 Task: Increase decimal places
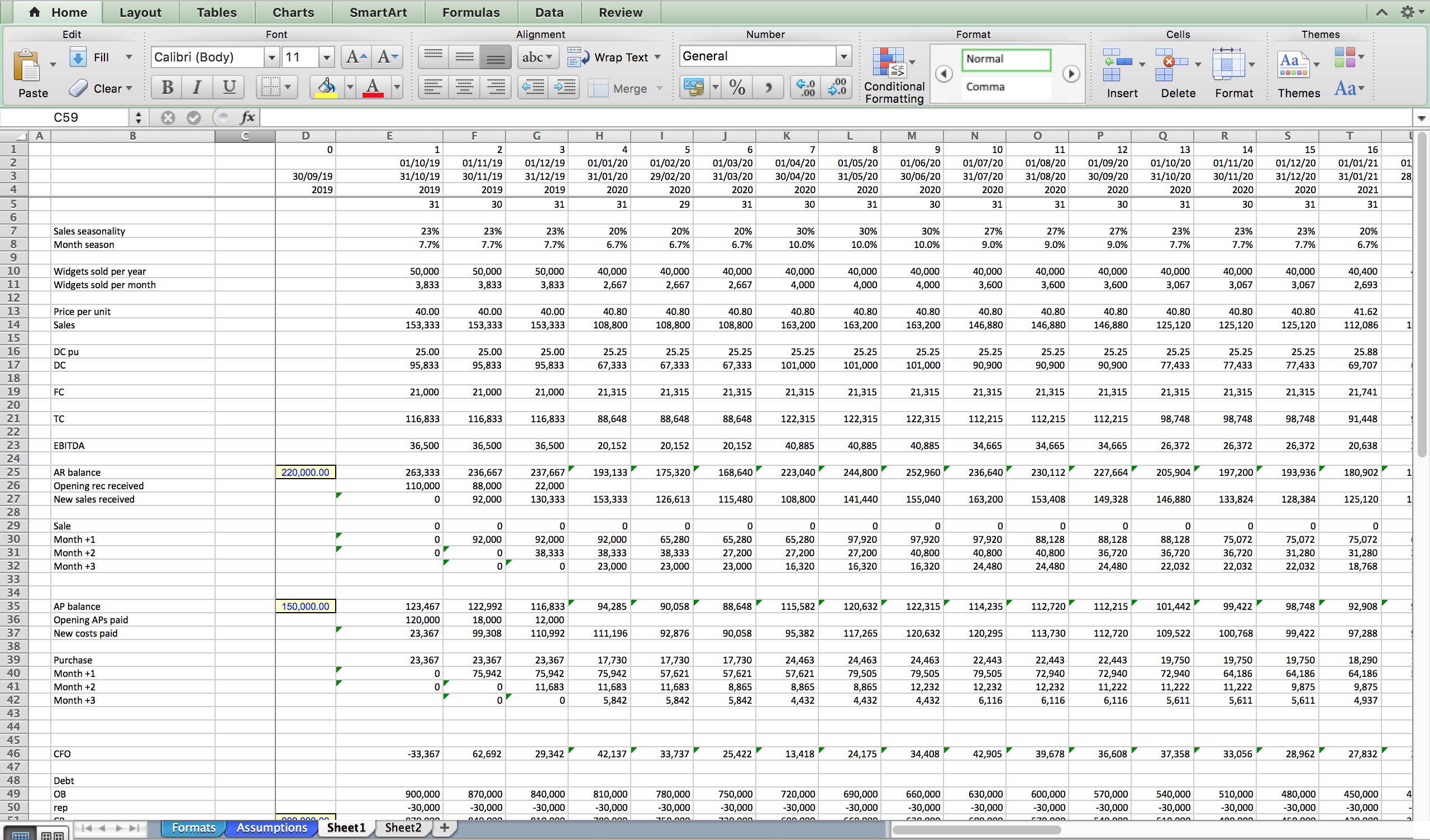[806, 87]
